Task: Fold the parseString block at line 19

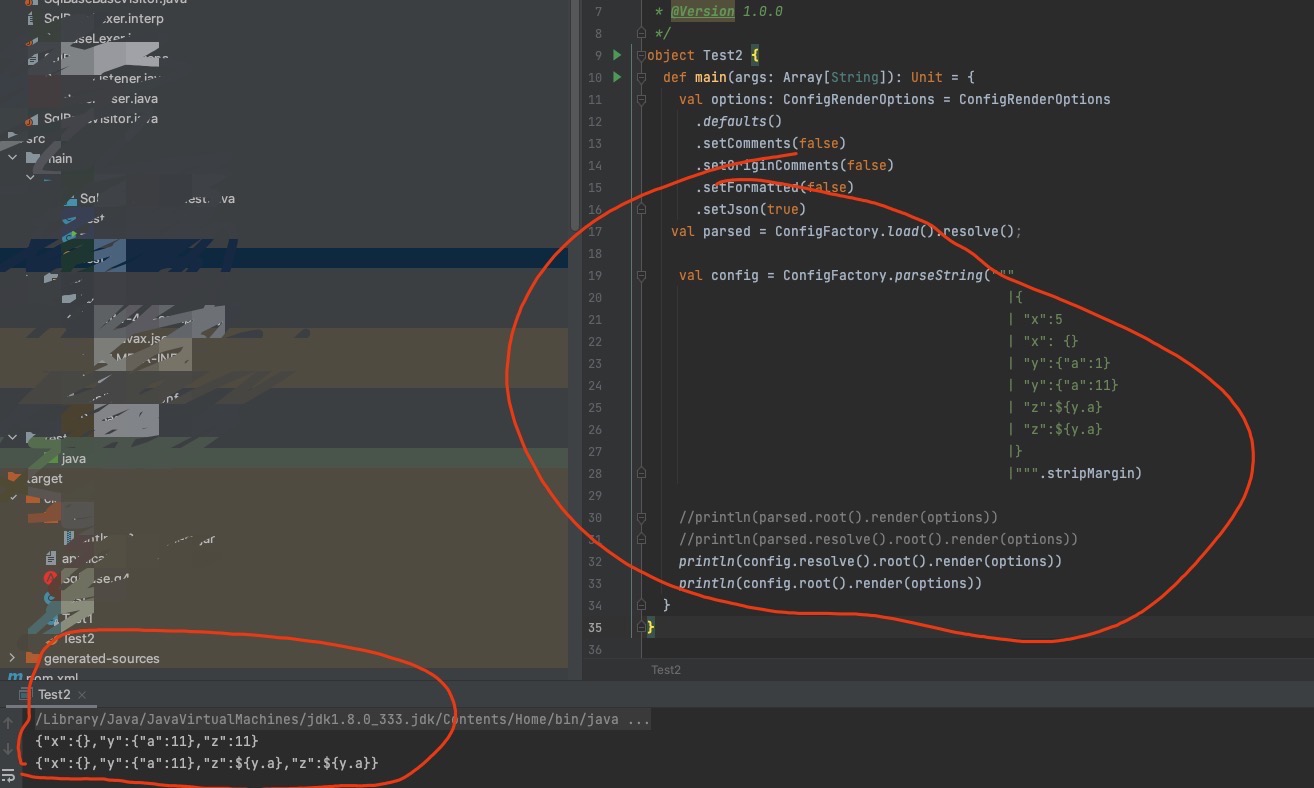Action: pyautogui.click(x=641, y=275)
